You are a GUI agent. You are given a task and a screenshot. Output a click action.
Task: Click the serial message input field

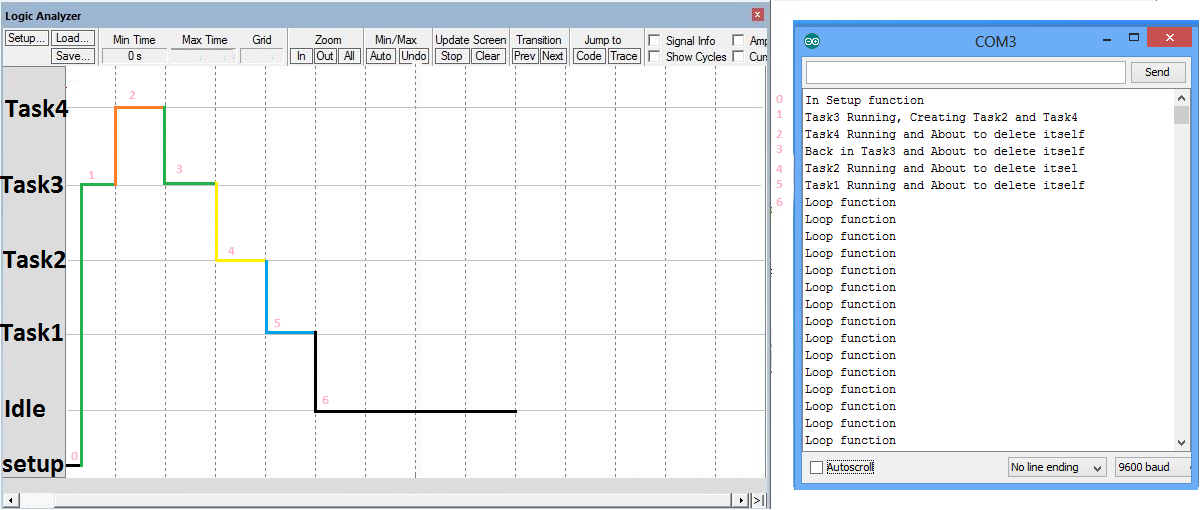965,72
